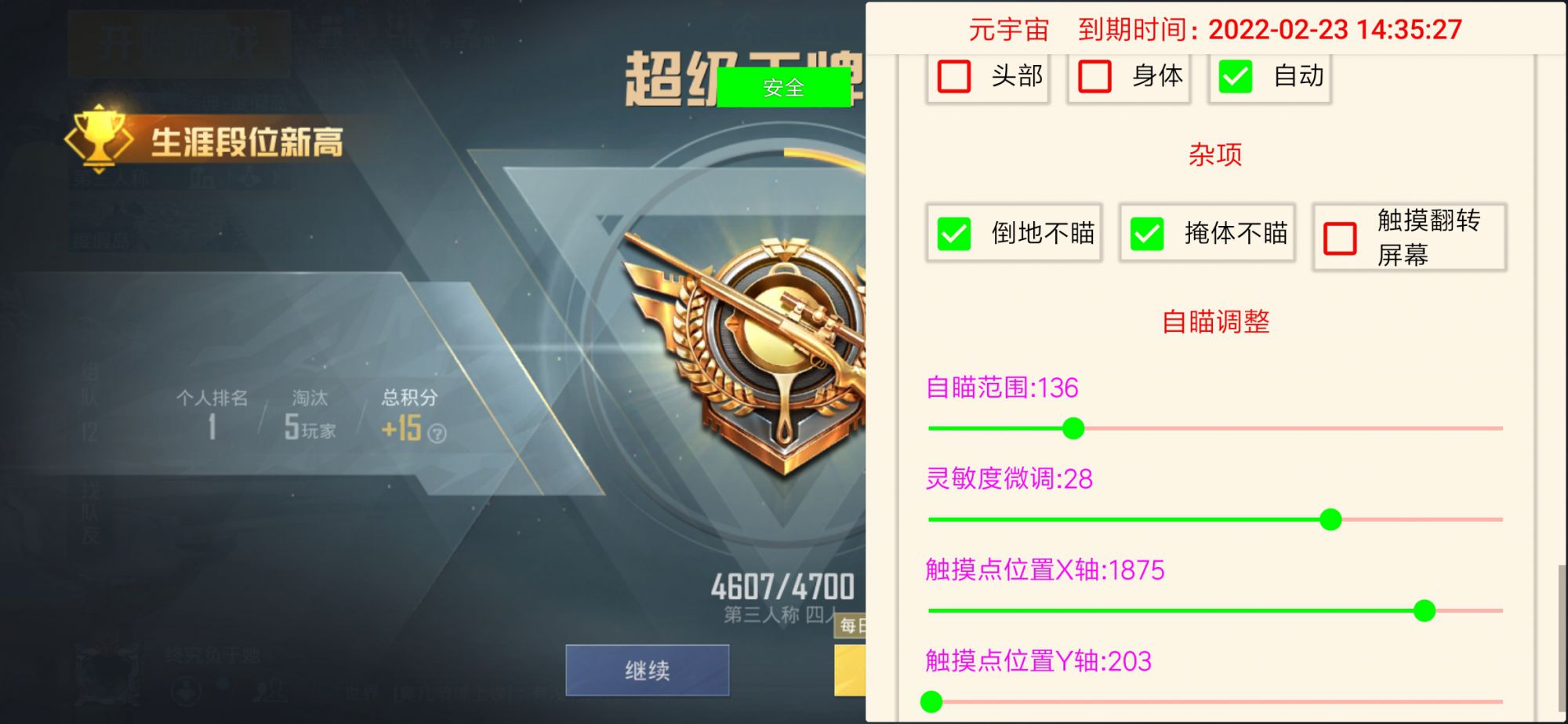1568x724 pixels.
Task: Click the golden trophy icon
Action: [x=98, y=138]
